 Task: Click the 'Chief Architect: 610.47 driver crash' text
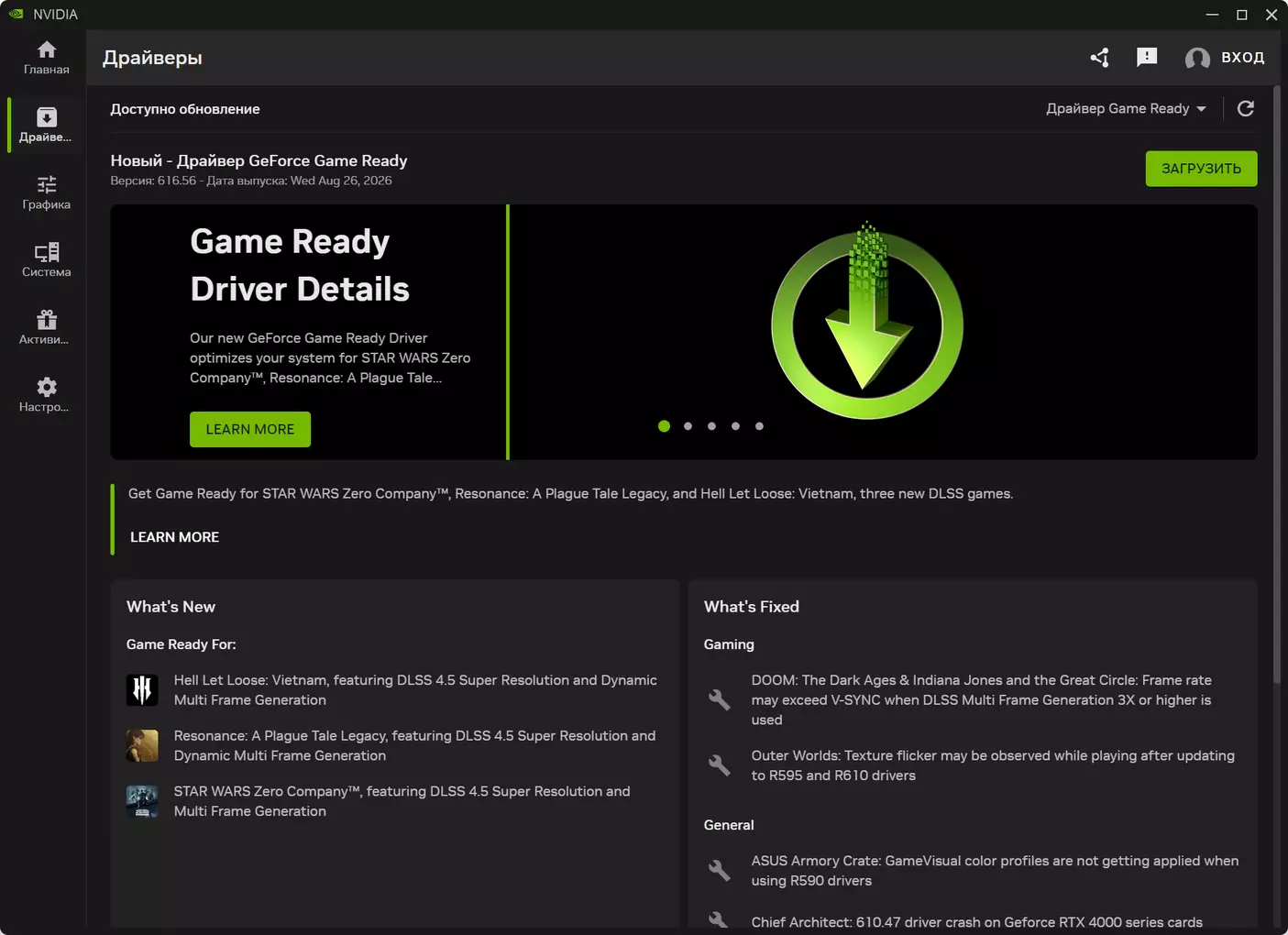point(977,922)
